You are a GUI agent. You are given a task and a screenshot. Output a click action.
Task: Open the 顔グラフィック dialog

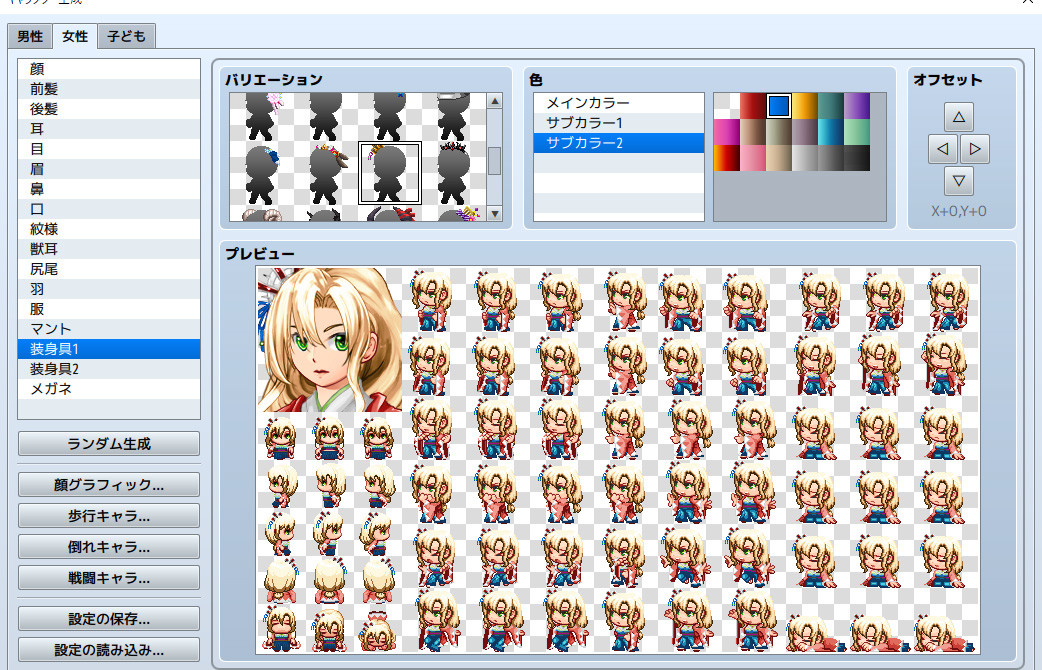108,485
